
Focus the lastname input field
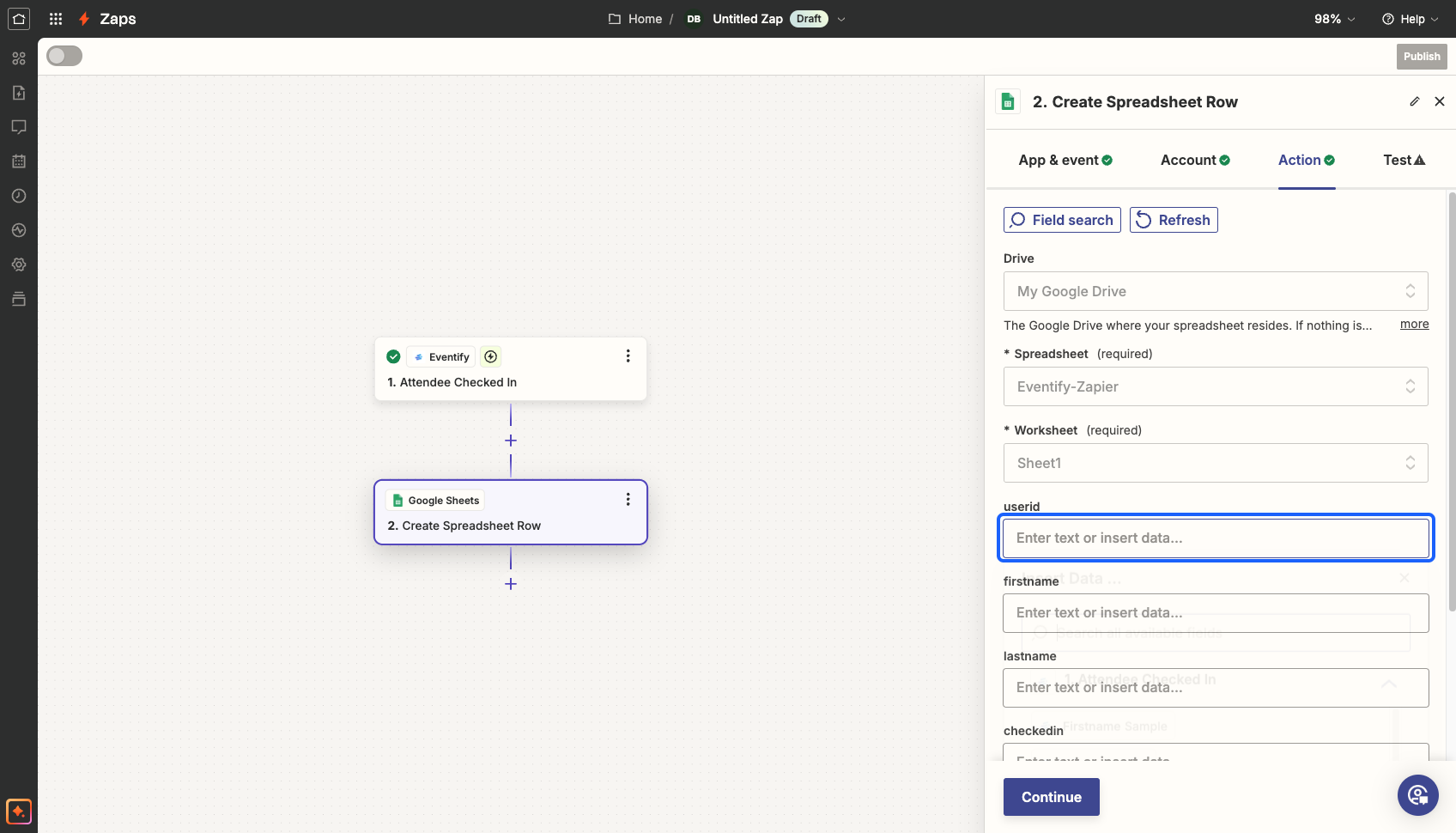1216,688
